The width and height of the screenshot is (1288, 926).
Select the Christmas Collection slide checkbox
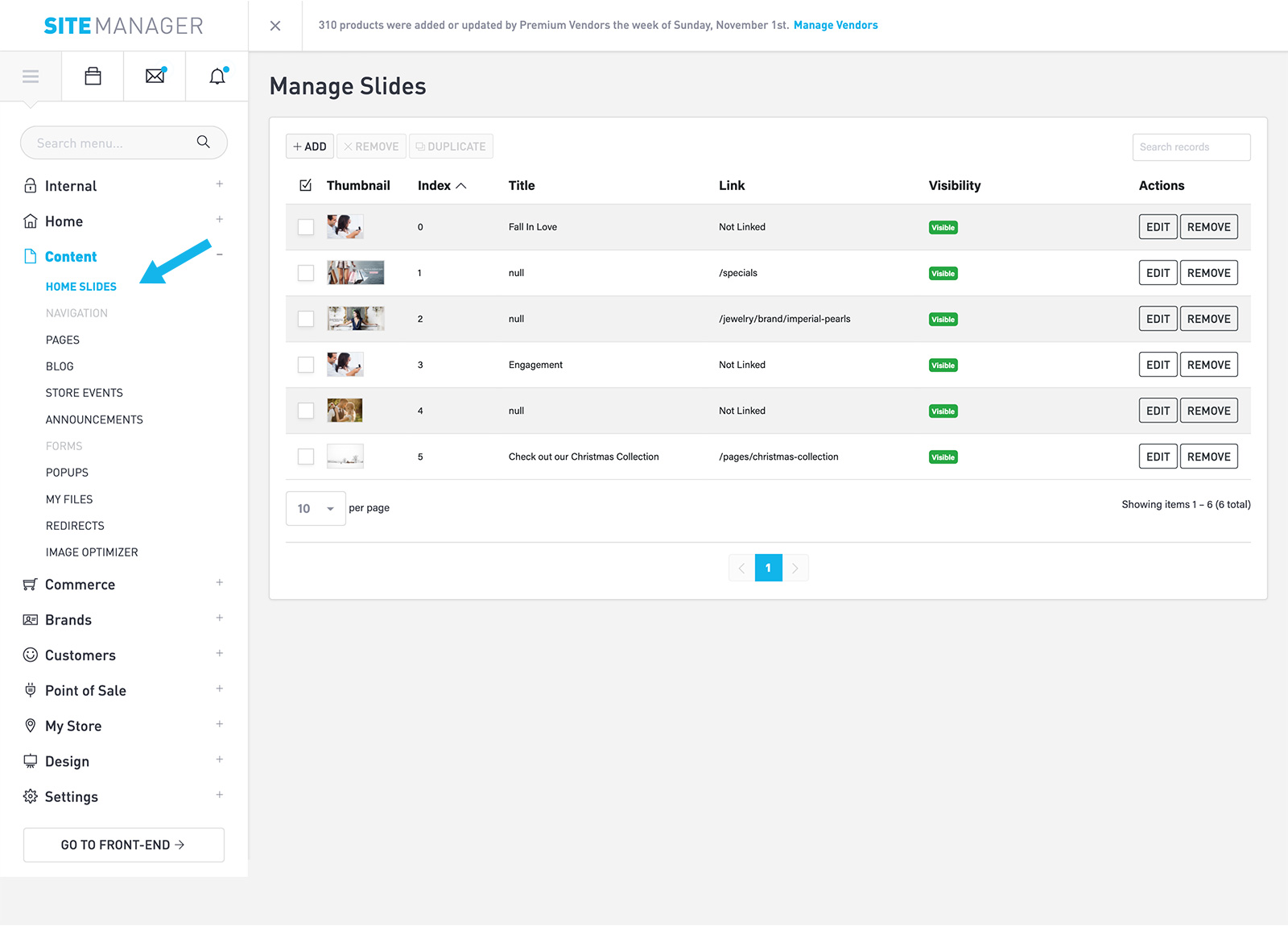pyautogui.click(x=306, y=457)
